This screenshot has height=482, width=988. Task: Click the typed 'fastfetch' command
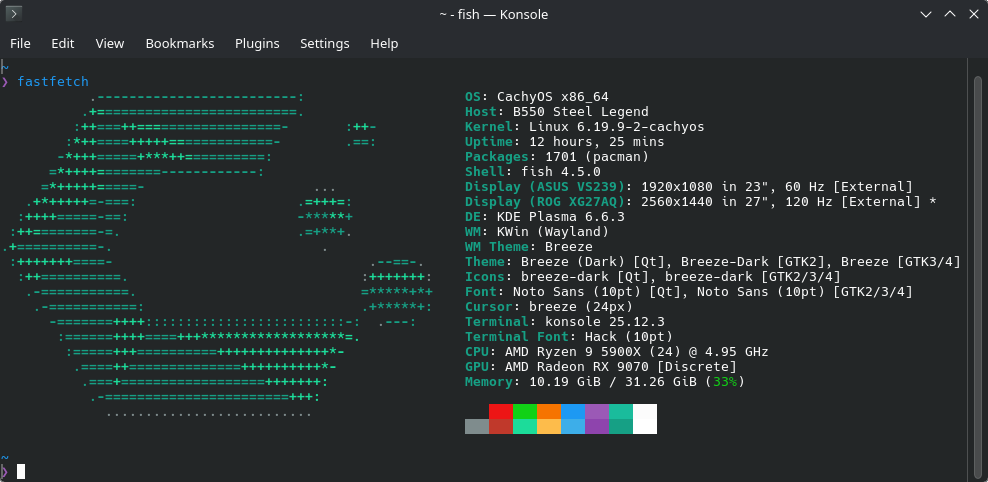click(x=53, y=82)
